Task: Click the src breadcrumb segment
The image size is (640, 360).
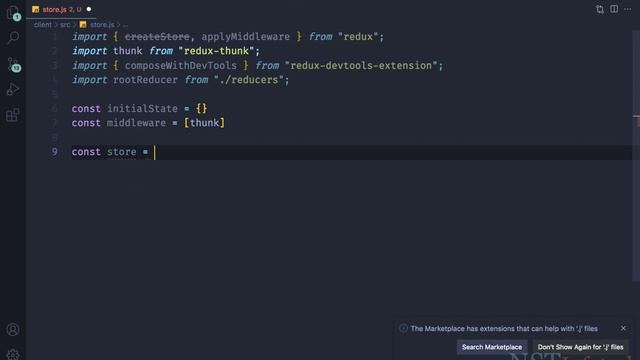Action: point(65,24)
